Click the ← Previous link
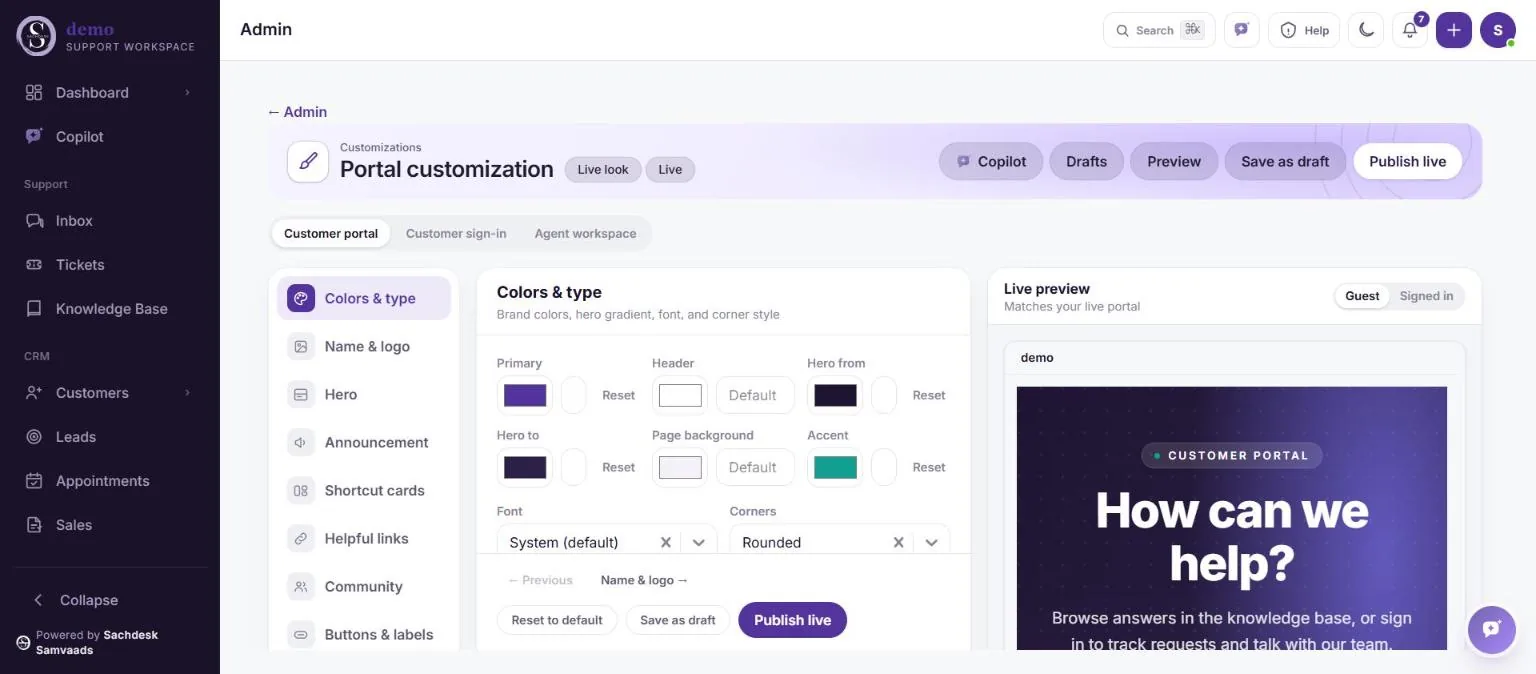 pos(540,580)
